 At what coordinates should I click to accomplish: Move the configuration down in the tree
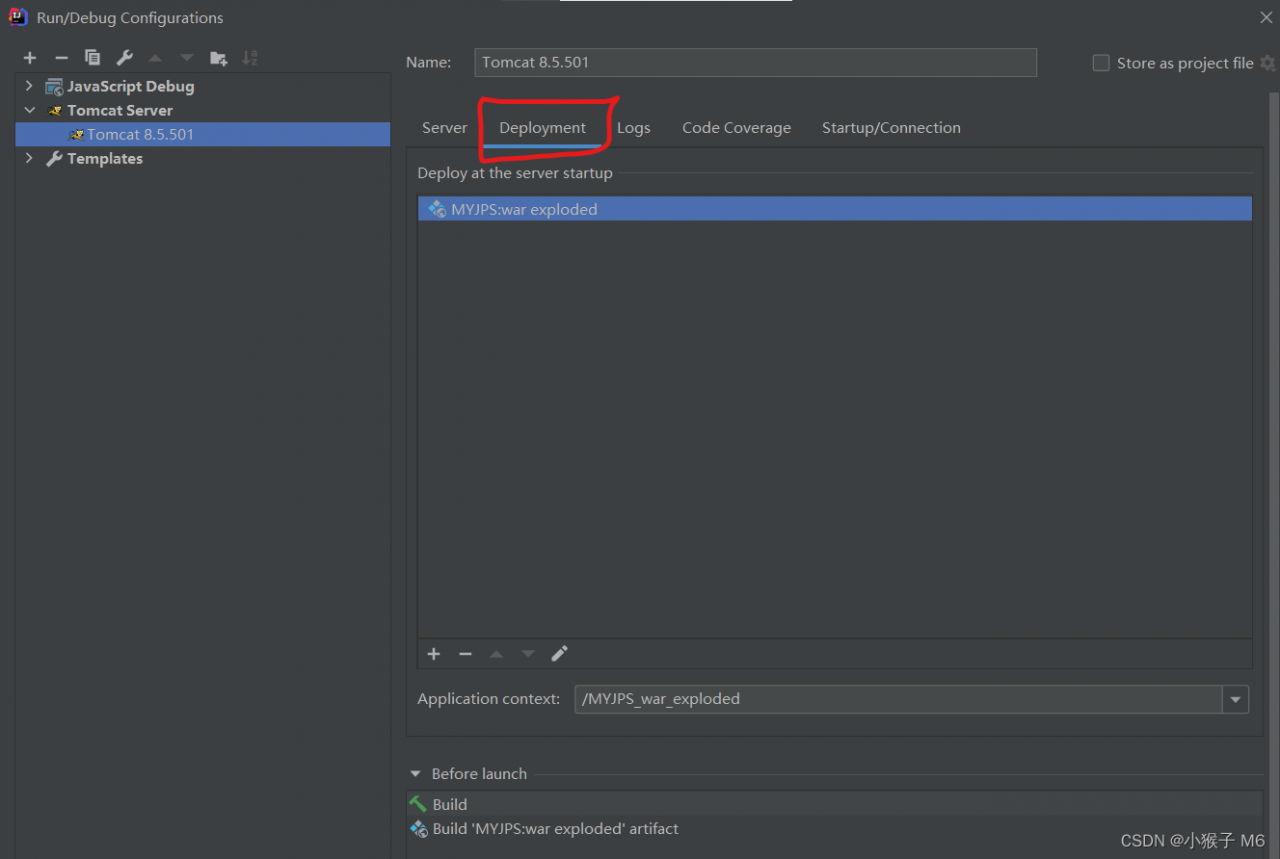186,58
